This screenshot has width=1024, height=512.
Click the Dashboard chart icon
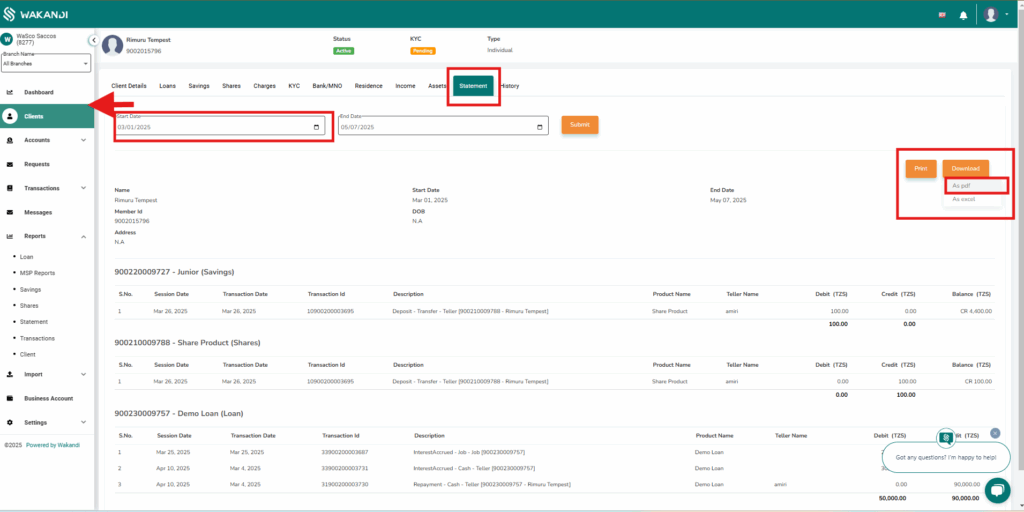pos(10,92)
